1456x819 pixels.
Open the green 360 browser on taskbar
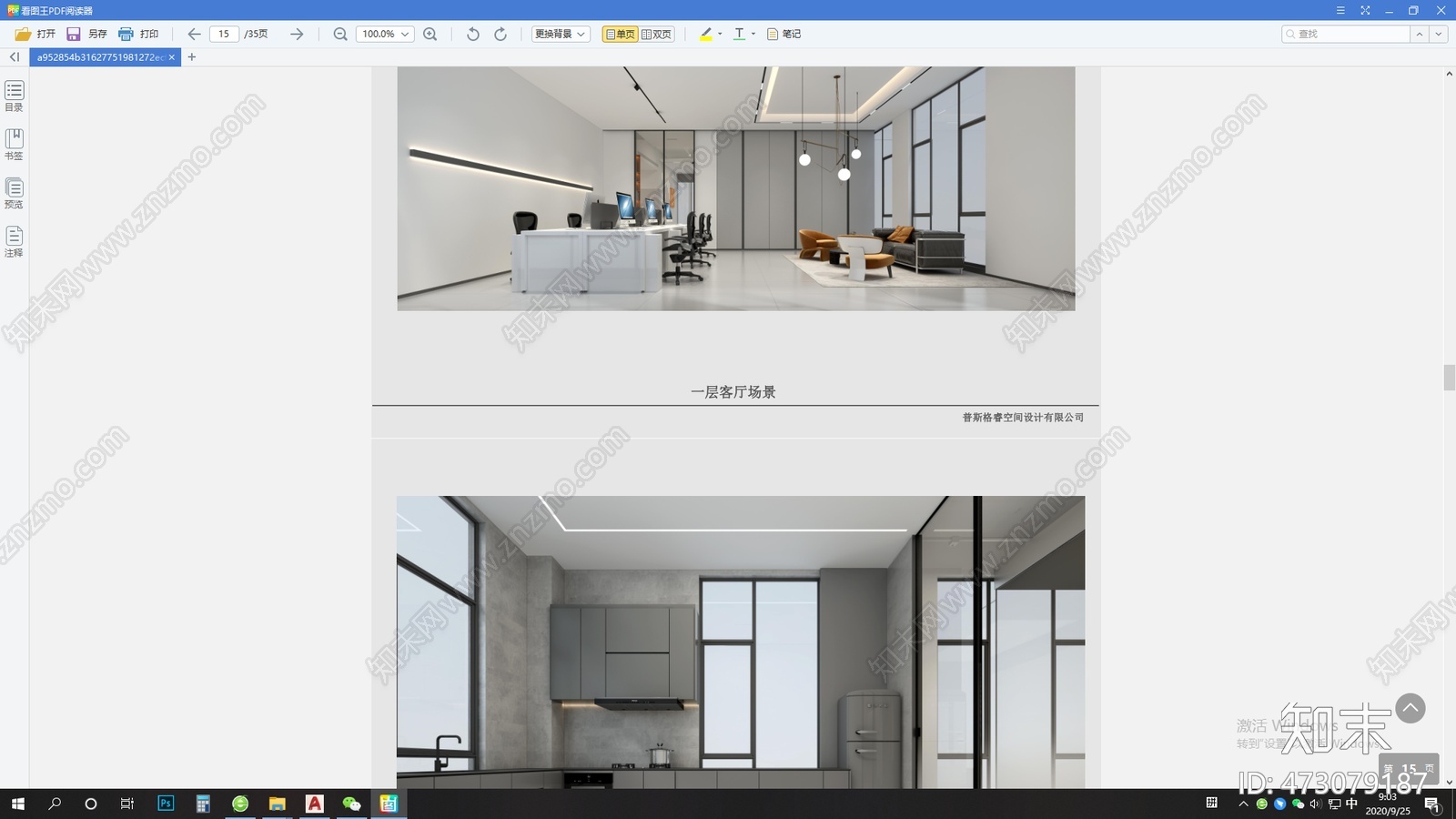point(240,804)
